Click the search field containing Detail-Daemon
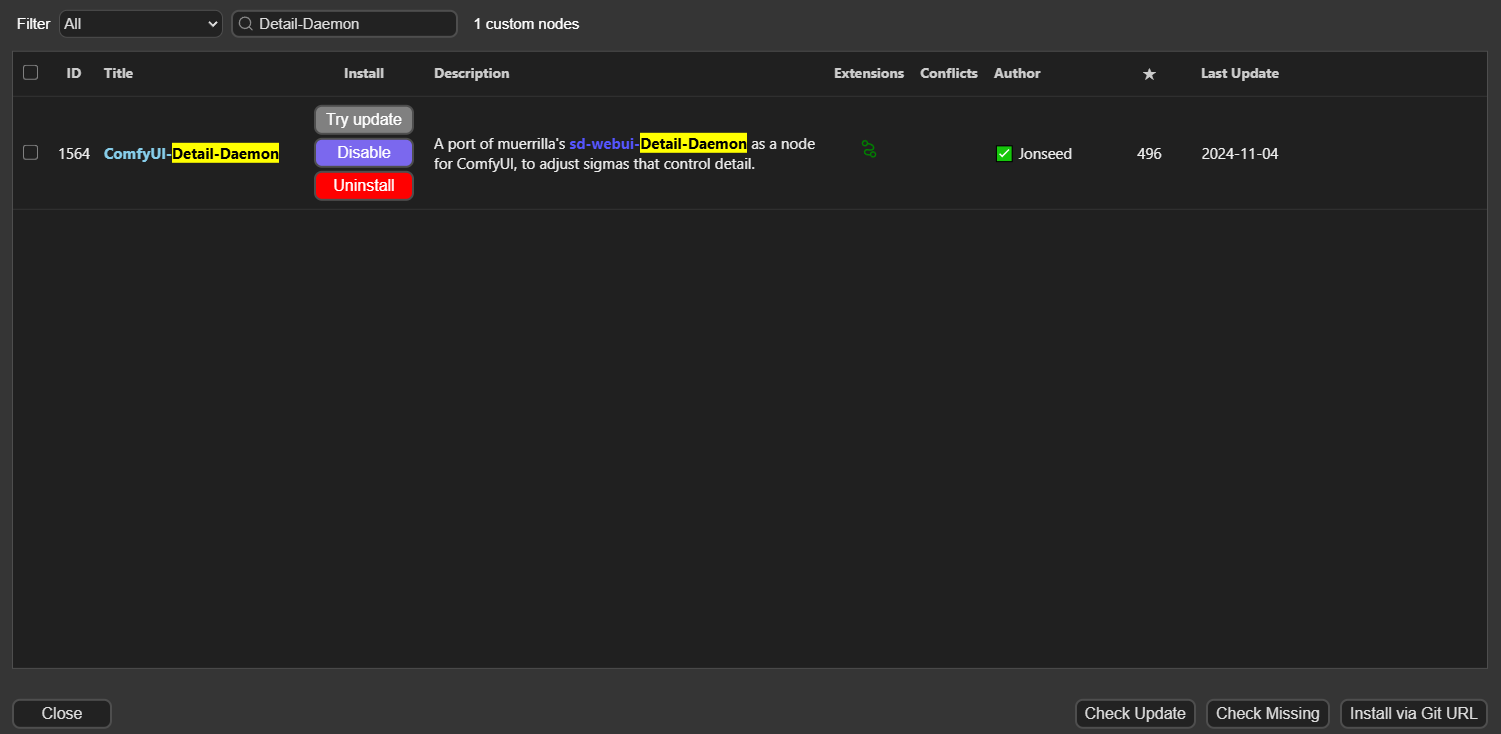This screenshot has width=1501, height=734. (x=344, y=24)
